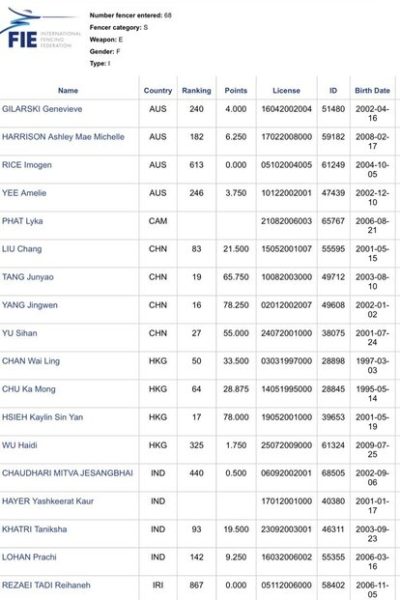Image resolution: width=400 pixels, height=600 pixels.
Task: Select KHATRI Taniksha name link
Action: click(x=34, y=529)
